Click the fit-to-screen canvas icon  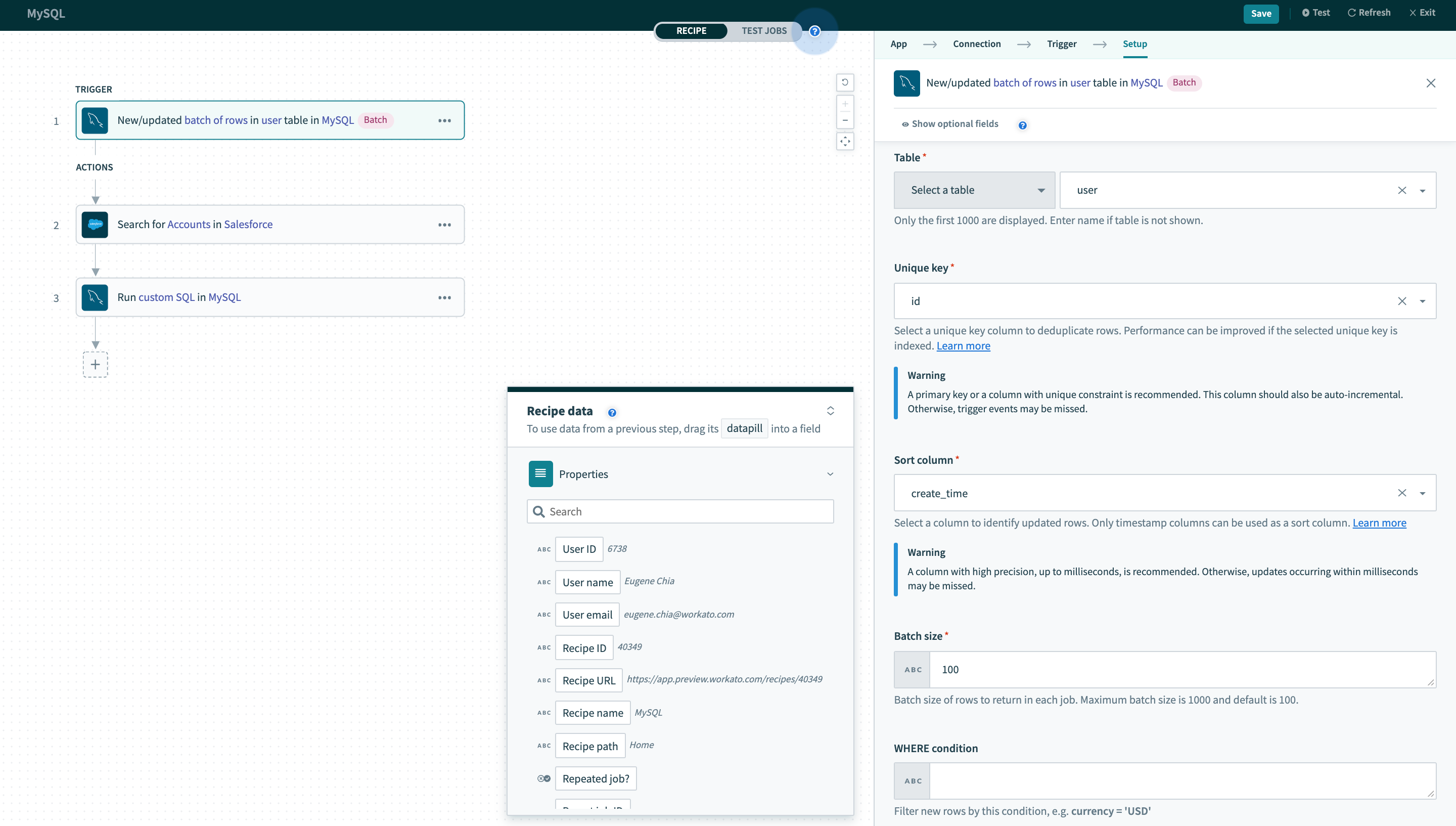click(x=845, y=141)
